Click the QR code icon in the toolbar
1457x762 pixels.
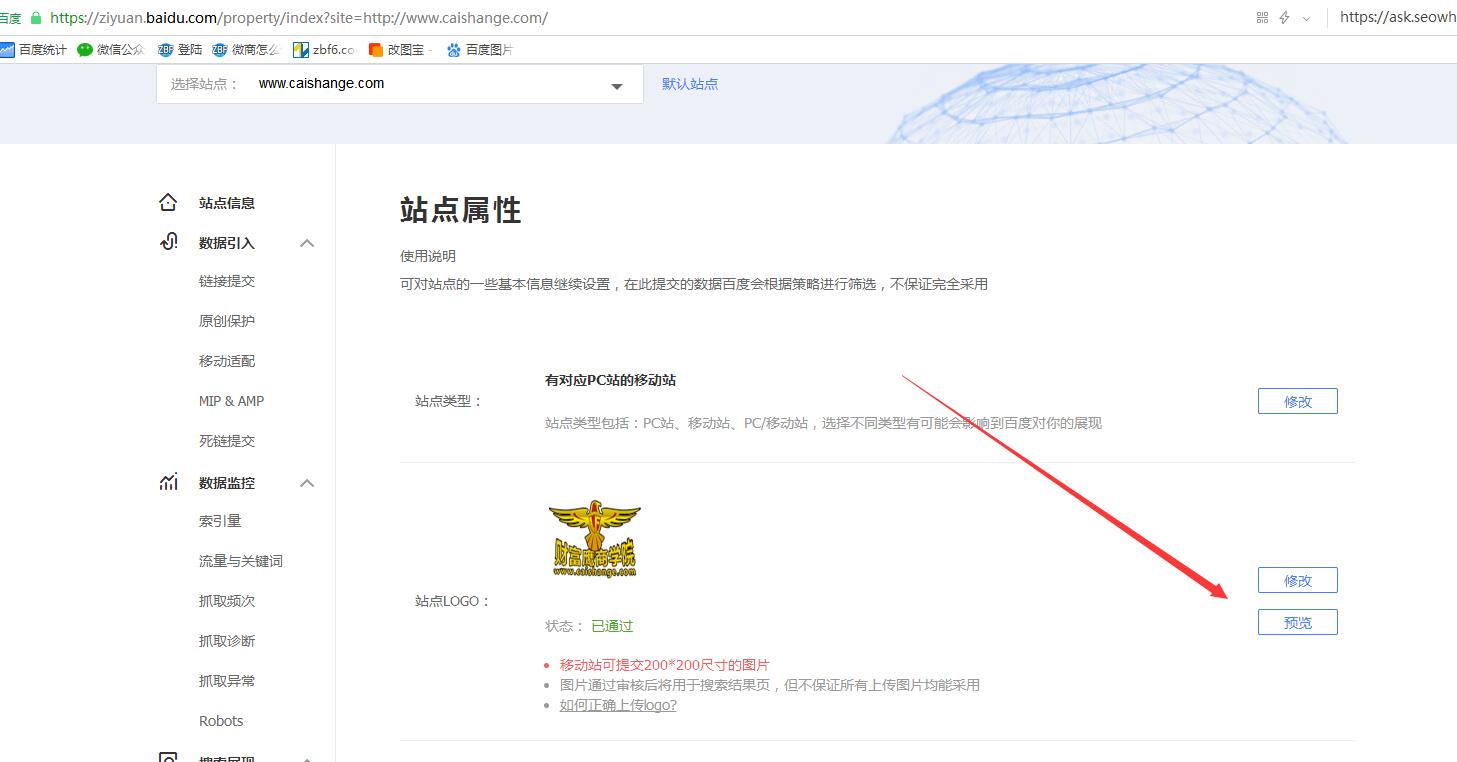(x=1261, y=17)
